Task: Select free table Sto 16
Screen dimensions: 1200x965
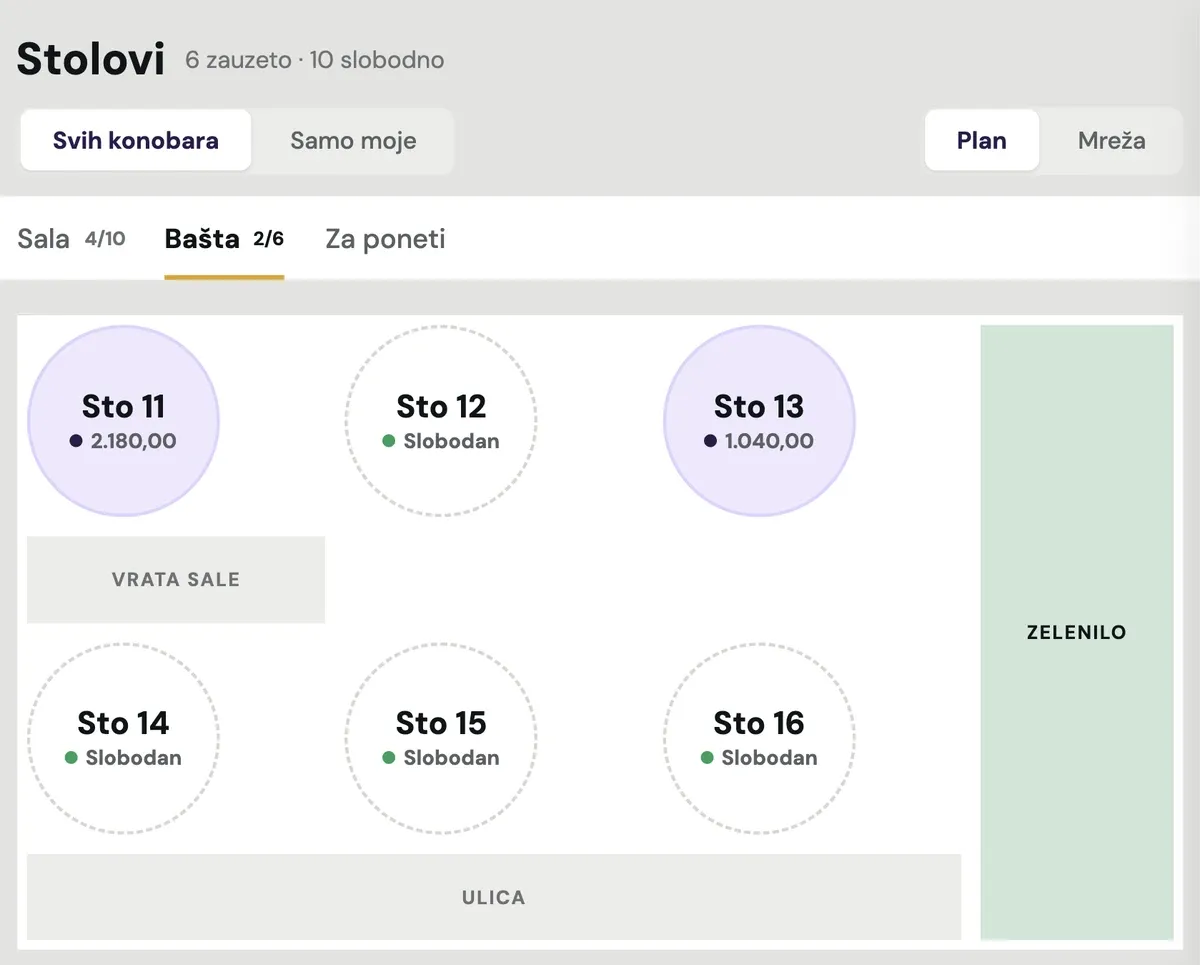Action: [x=759, y=738]
